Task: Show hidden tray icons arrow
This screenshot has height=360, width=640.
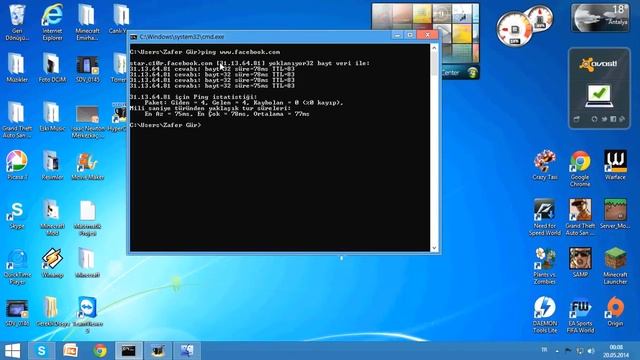Action: pyautogui.click(x=557, y=351)
